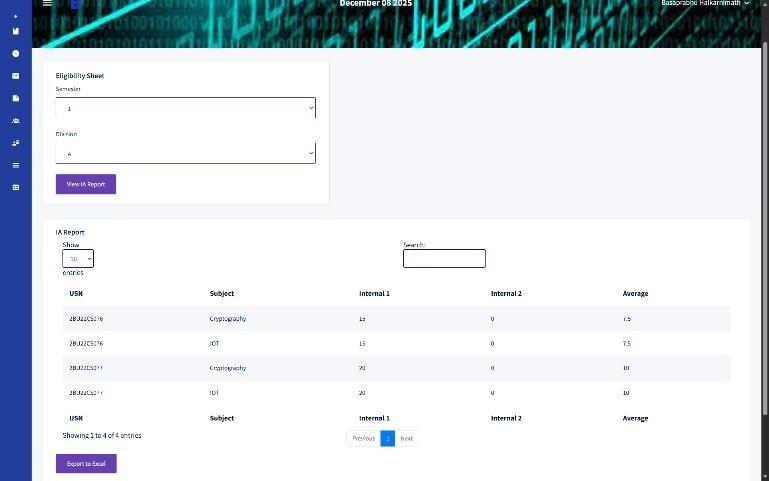
Task: Click the USN cell in the first row
Action: pyautogui.click(x=86, y=319)
